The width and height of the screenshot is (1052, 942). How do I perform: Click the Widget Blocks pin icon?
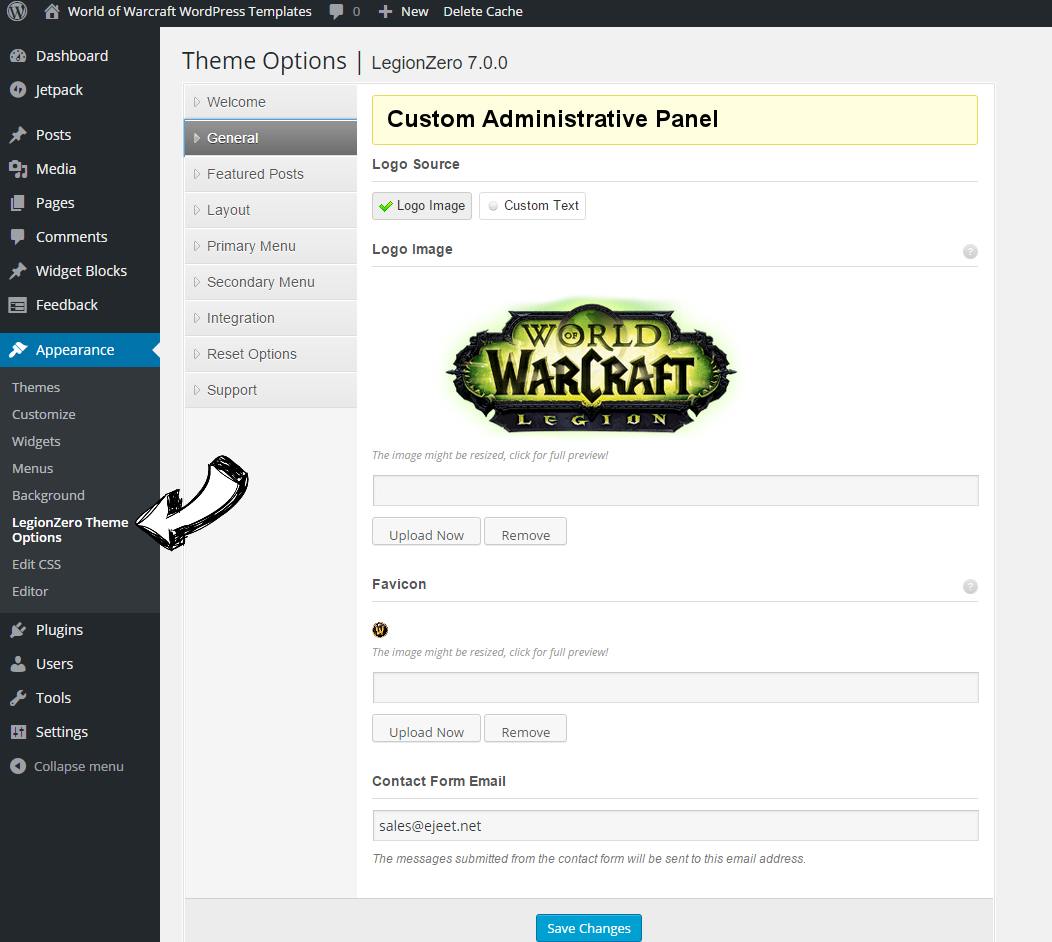(18, 270)
